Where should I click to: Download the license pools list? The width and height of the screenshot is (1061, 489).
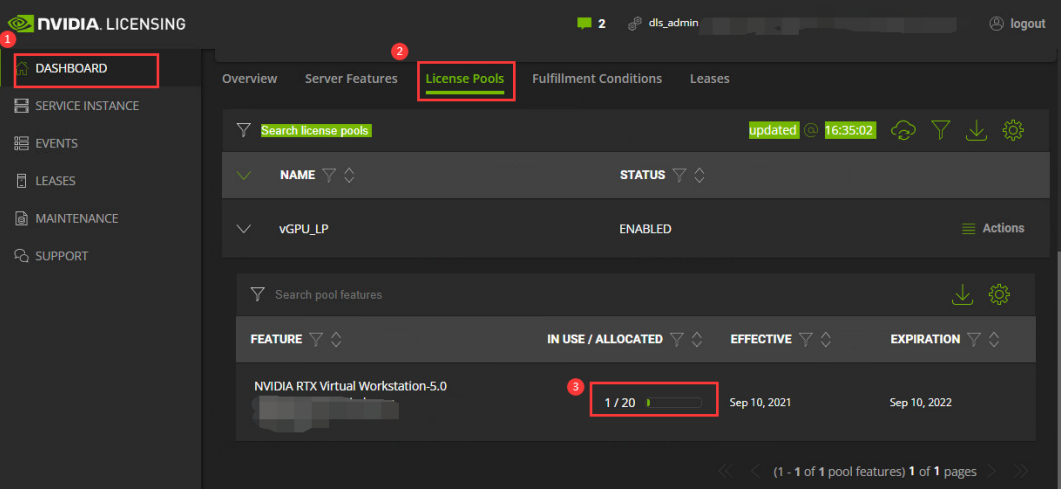coord(976,131)
